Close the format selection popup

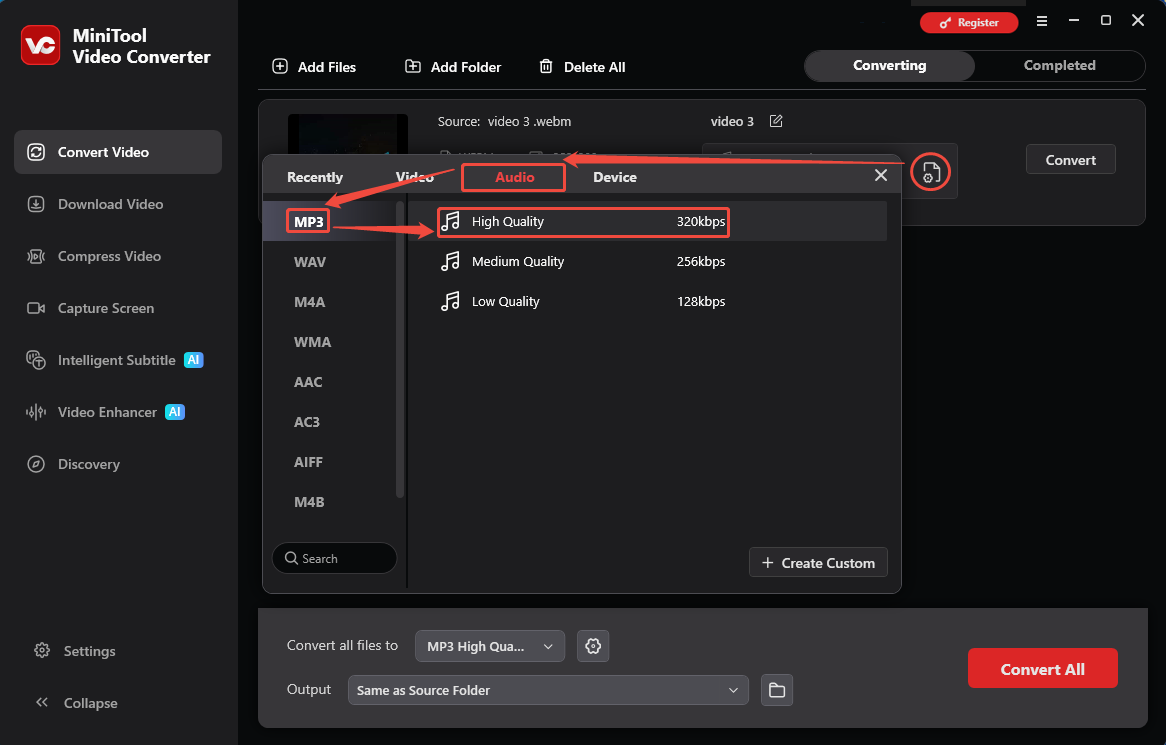pyautogui.click(x=881, y=175)
